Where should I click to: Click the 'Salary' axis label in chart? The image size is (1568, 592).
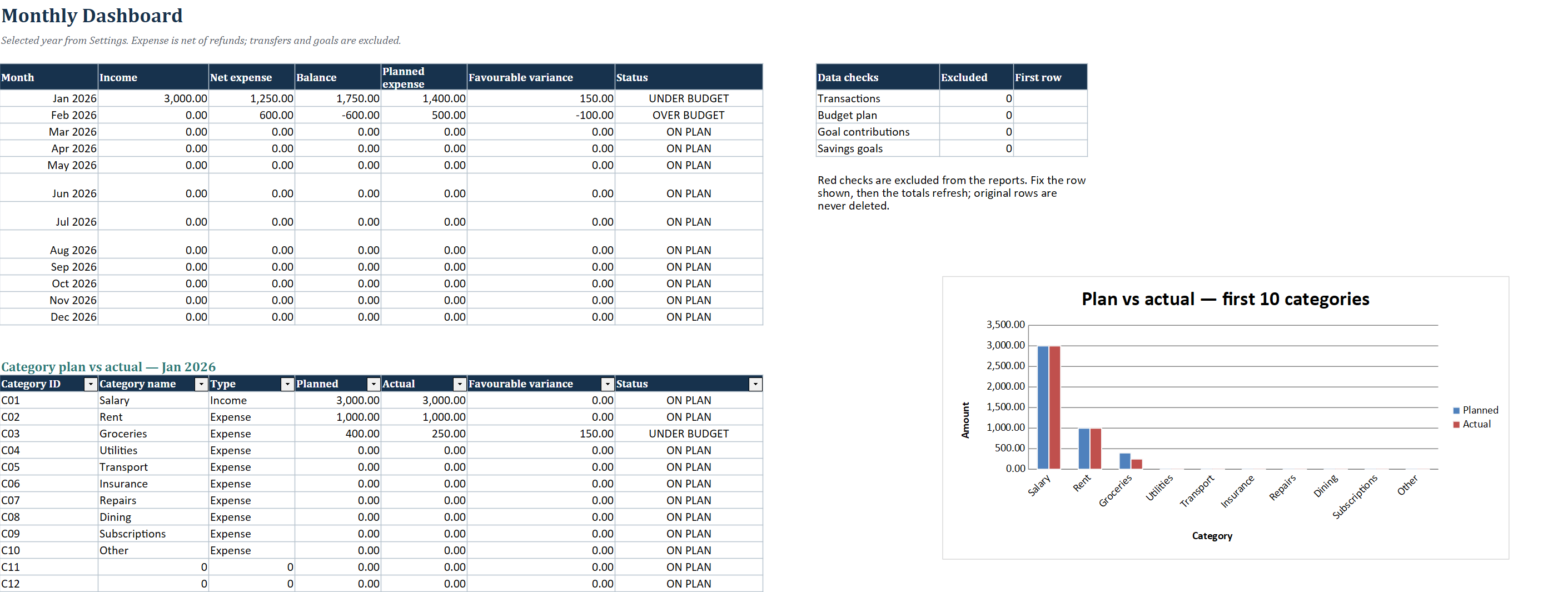click(1039, 485)
